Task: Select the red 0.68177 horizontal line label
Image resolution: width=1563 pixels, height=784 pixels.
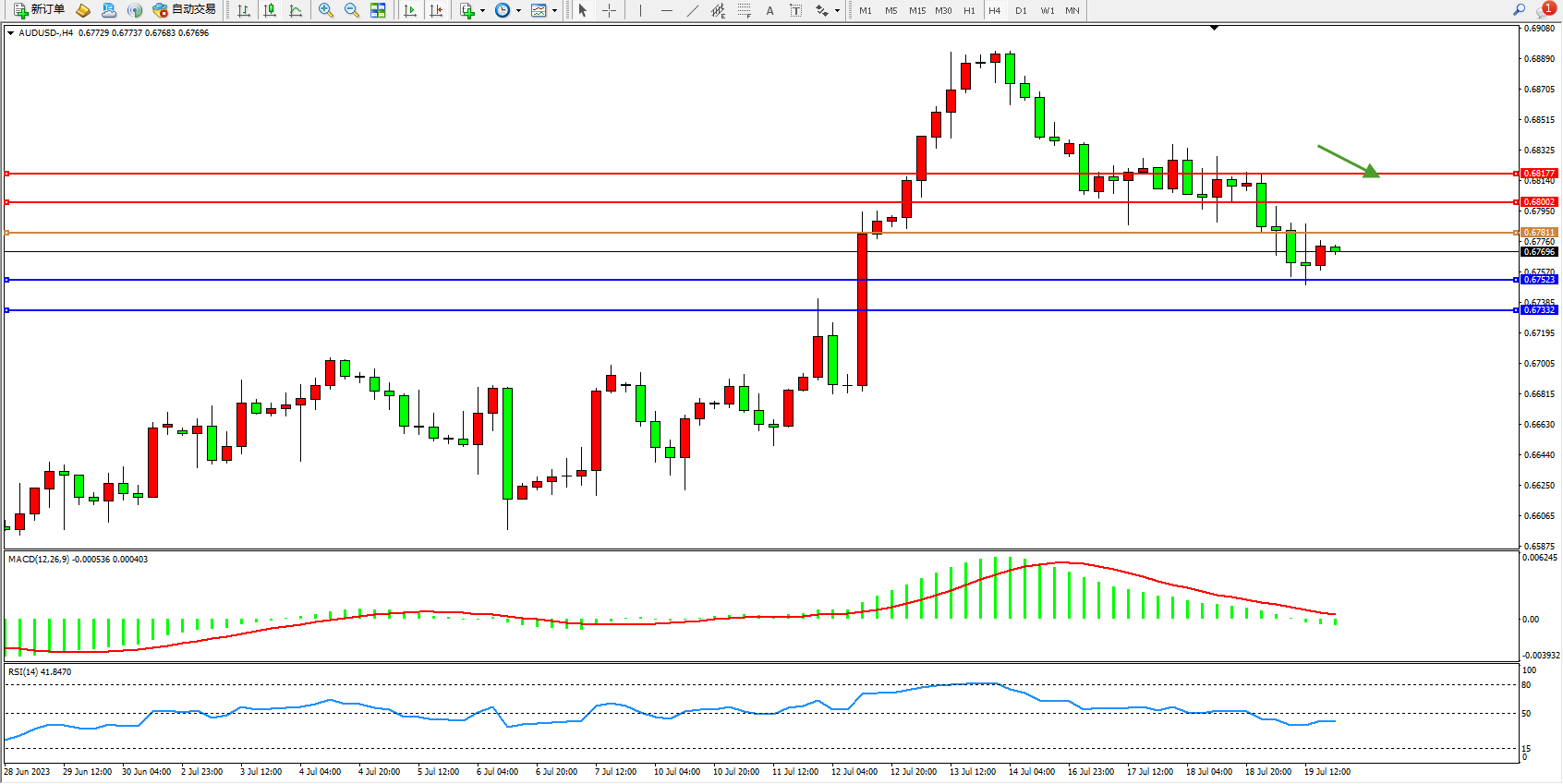Action: click(x=1539, y=174)
